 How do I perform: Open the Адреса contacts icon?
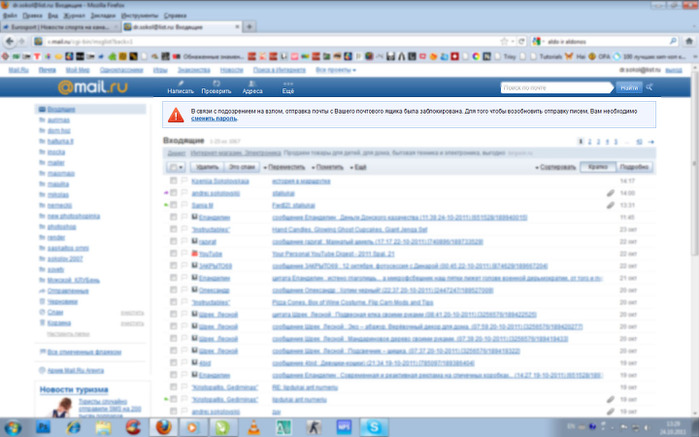252,83
